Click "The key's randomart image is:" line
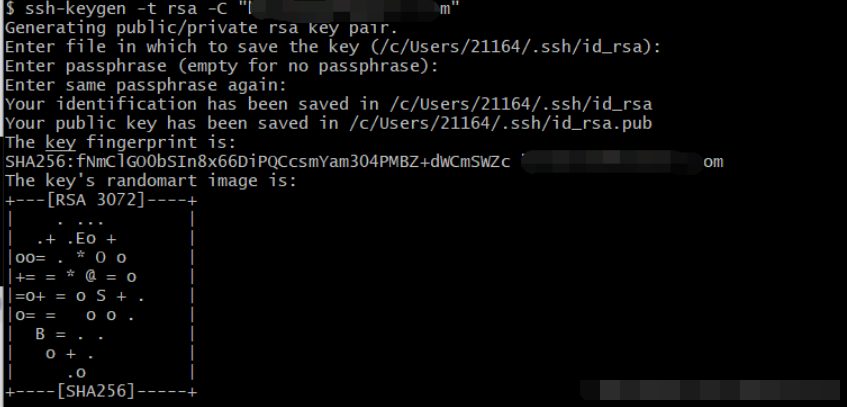 150,181
